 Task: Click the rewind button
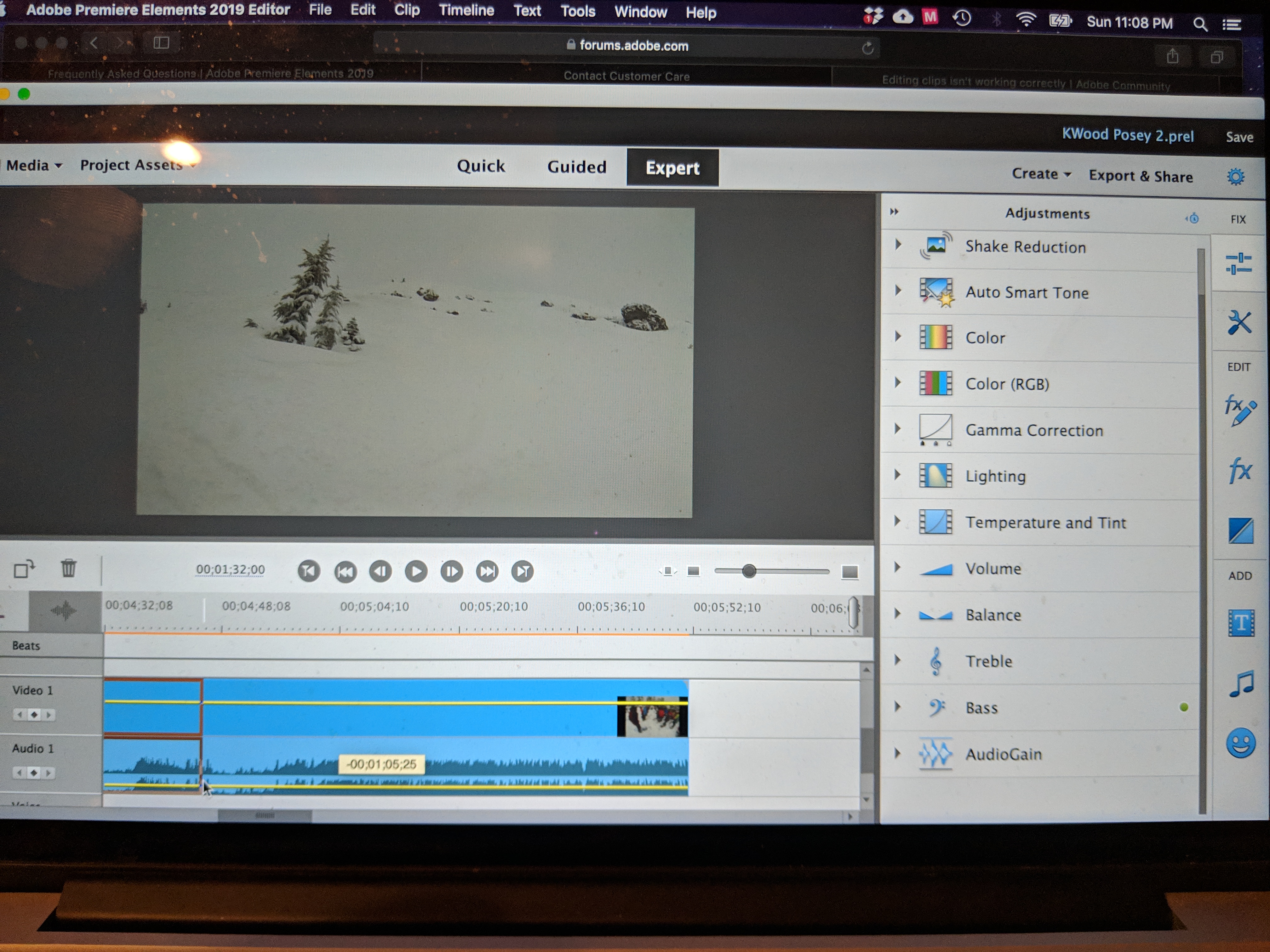point(345,571)
